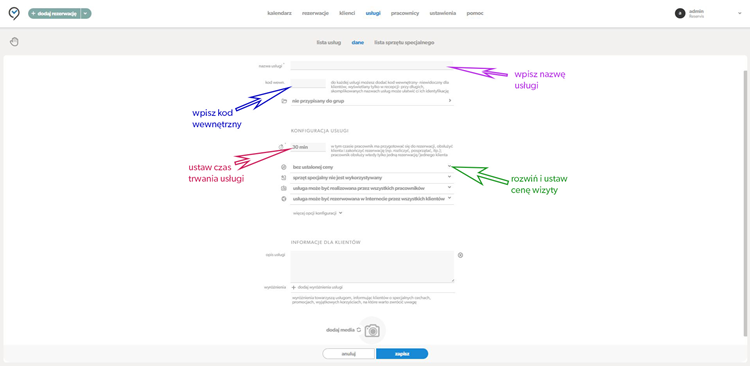The width and height of the screenshot is (750, 366).
Task: Select the 'dane' tab
Action: point(358,43)
